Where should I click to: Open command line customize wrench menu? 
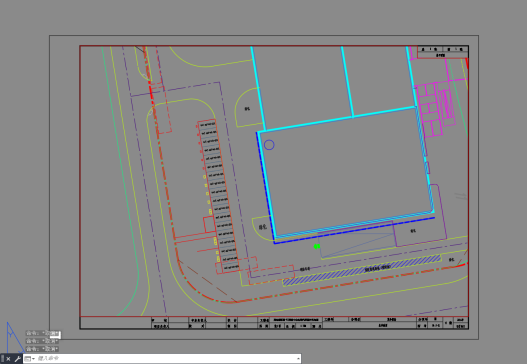click(x=17, y=359)
